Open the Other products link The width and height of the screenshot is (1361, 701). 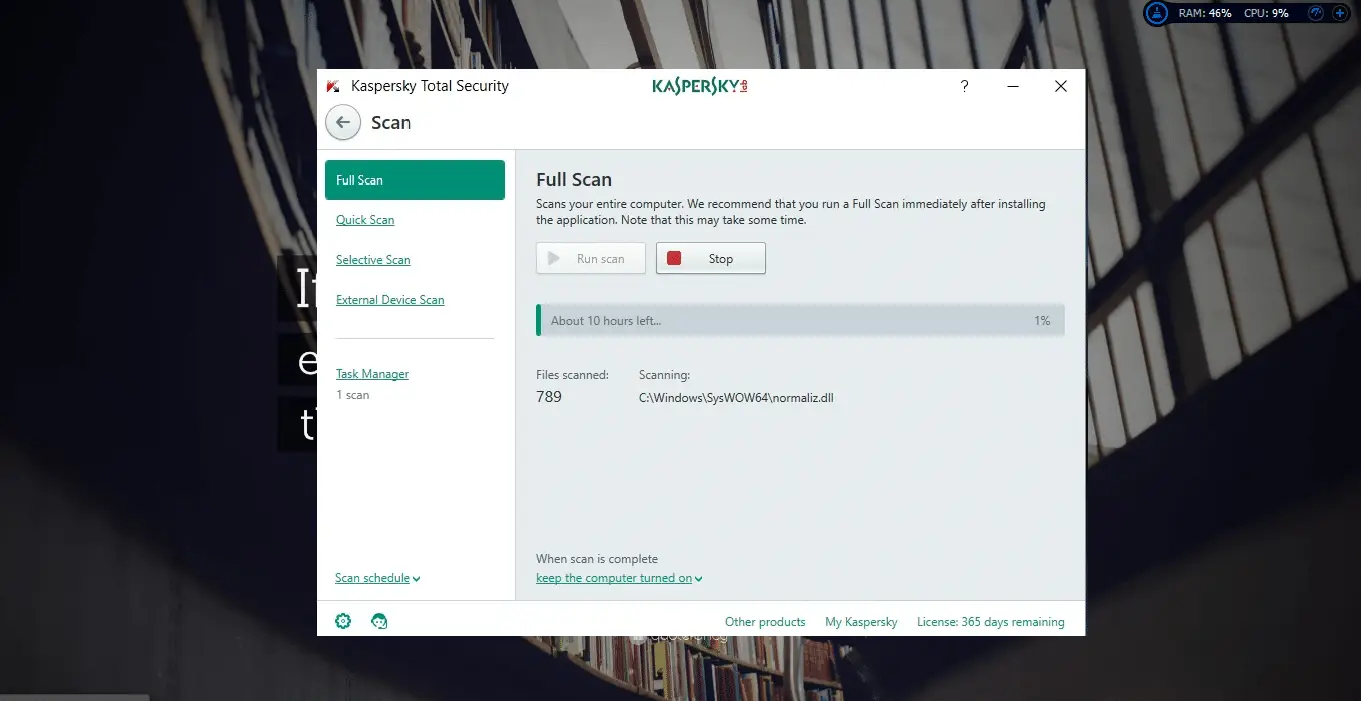764,622
